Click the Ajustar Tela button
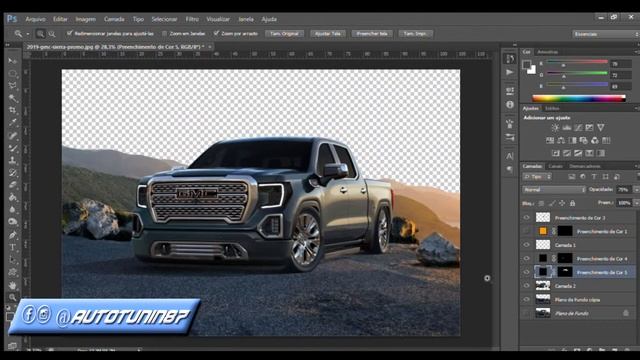The height and width of the screenshot is (360, 640). [x=328, y=34]
